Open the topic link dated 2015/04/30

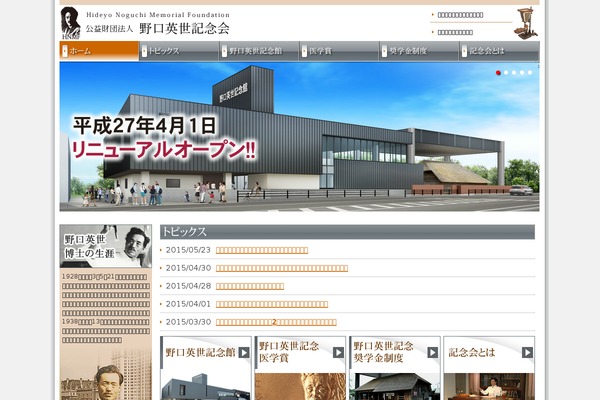pos(282,268)
